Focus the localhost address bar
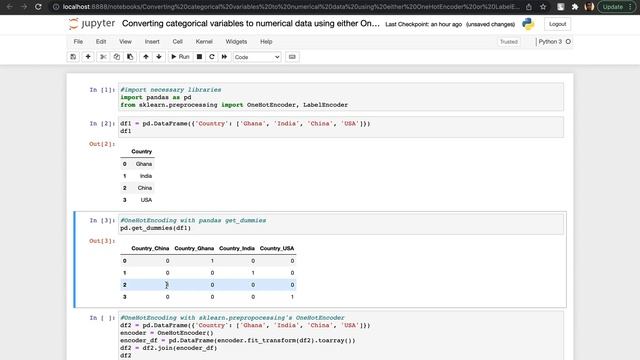The image size is (640, 360). click(291, 7)
